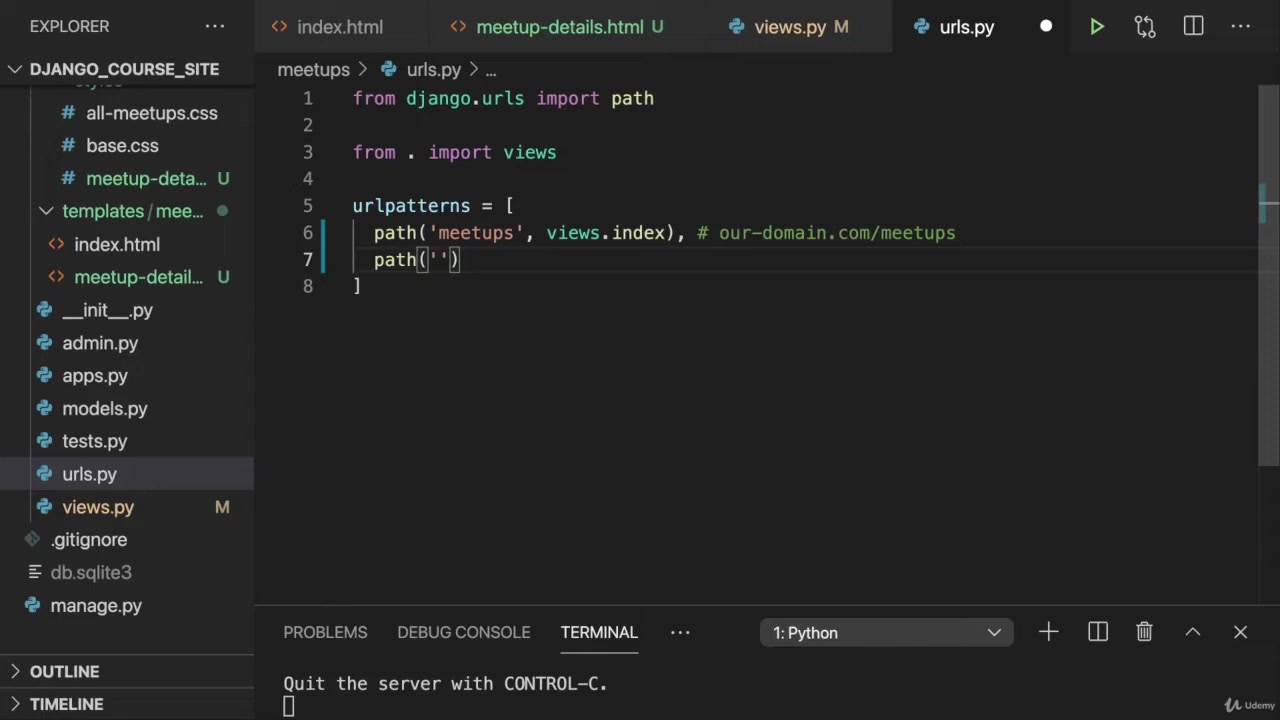Switch to the views.py editor tab

point(789,27)
